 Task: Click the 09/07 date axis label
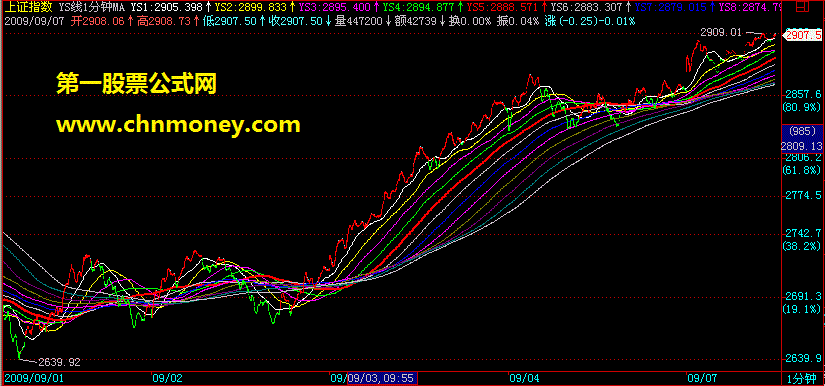point(702,378)
